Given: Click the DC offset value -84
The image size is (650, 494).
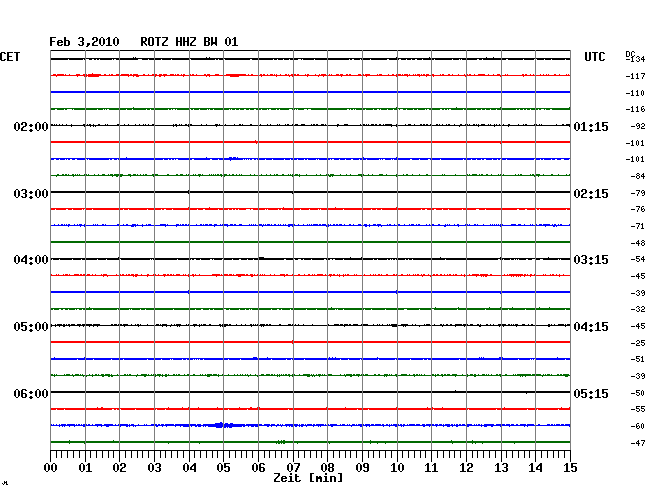Looking at the screenshot, I should tap(638, 176).
